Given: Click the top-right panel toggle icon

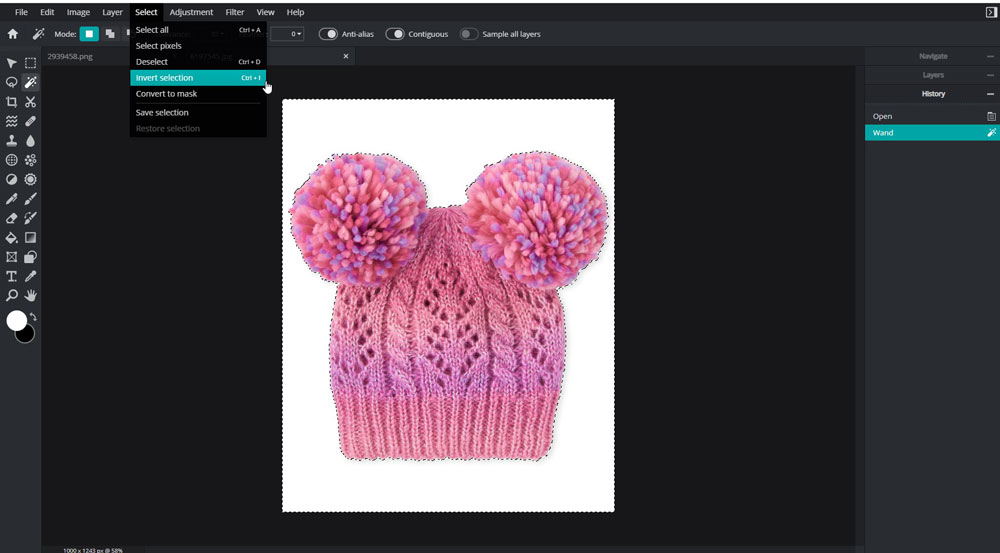Looking at the screenshot, I should (991, 12).
